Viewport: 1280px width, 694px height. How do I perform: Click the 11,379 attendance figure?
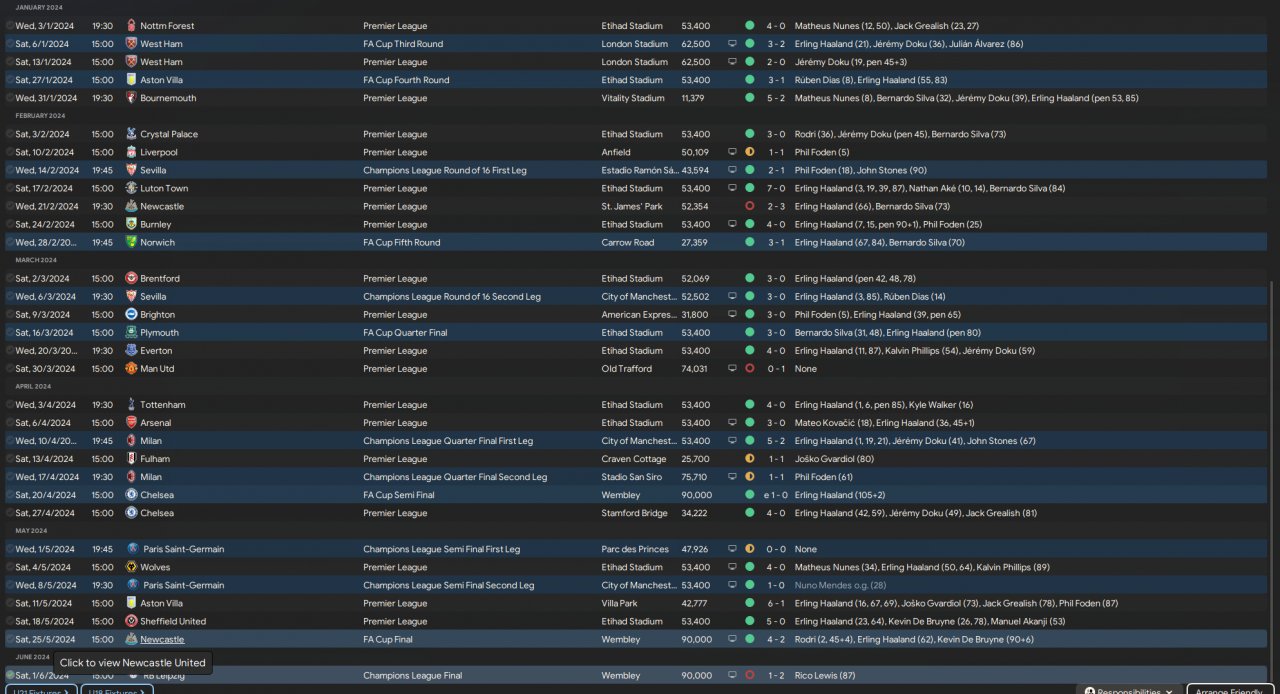tap(693, 98)
